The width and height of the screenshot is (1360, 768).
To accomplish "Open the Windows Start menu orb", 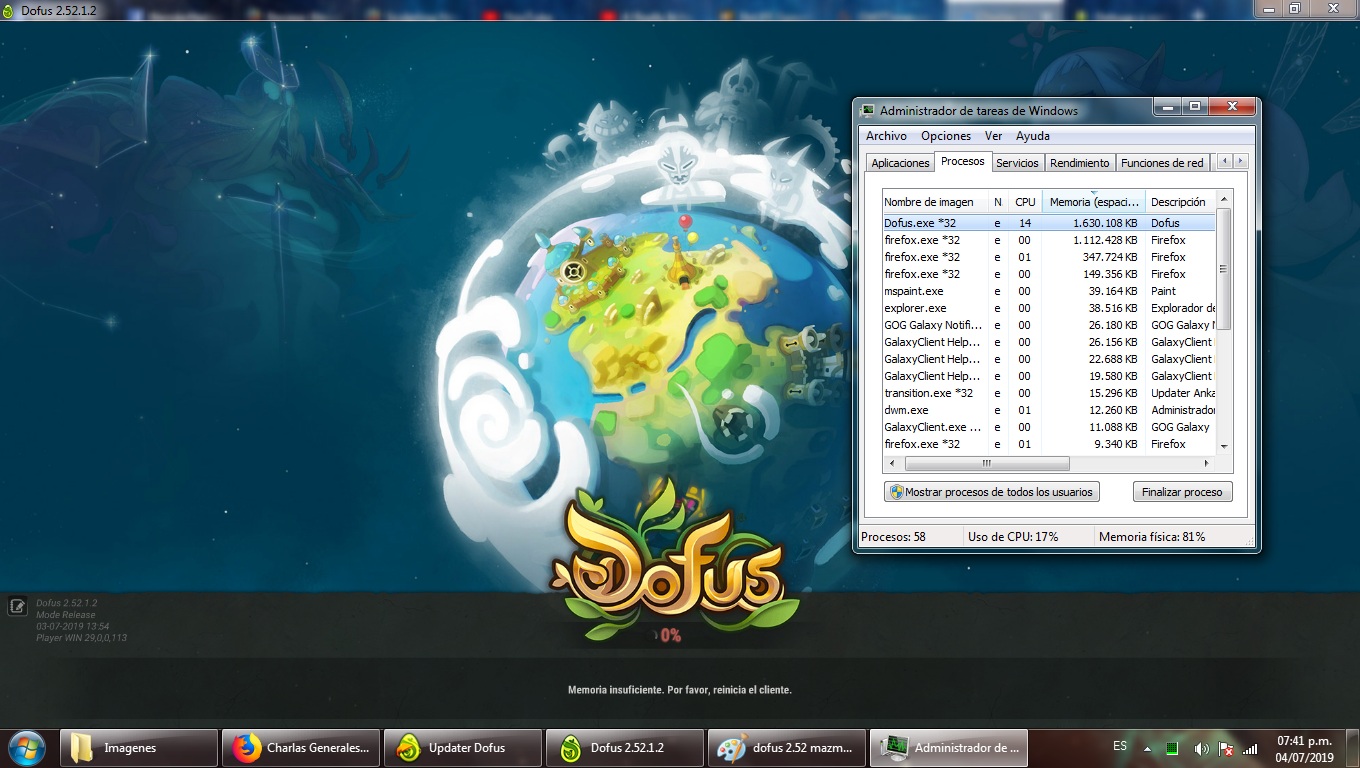I will pyautogui.click(x=26, y=747).
